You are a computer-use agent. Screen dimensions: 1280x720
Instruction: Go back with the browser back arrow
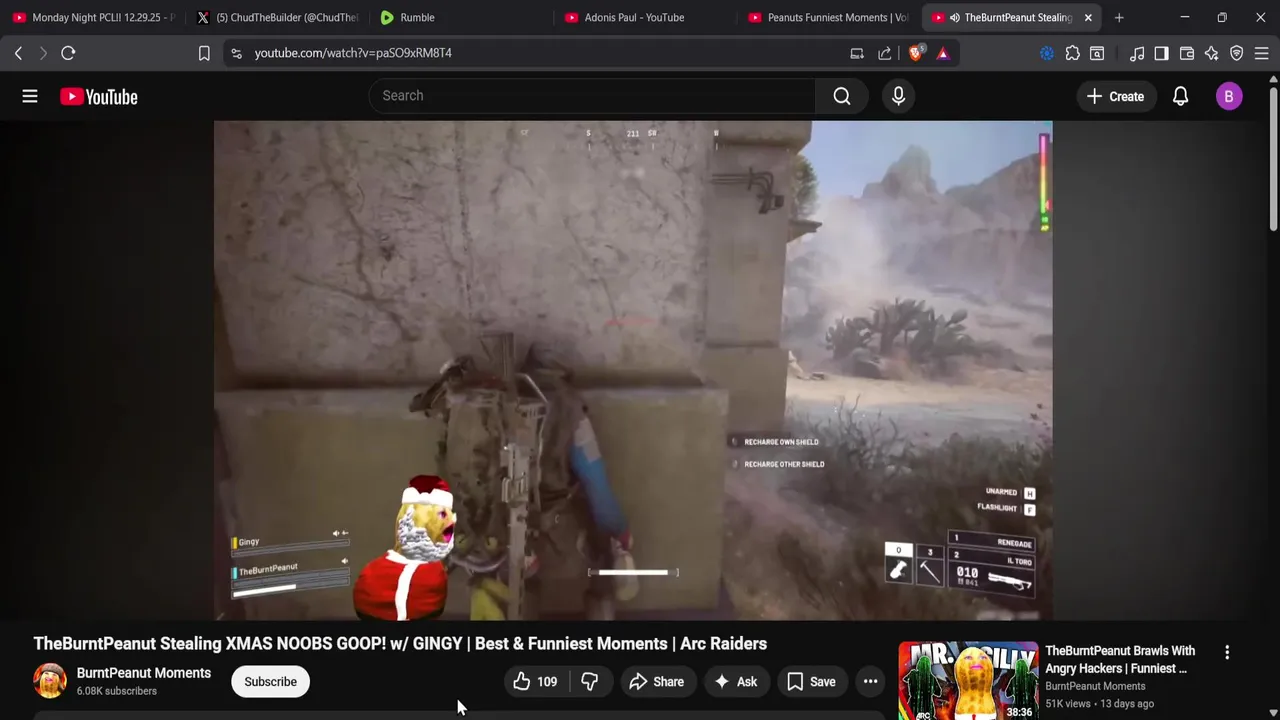[x=18, y=53]
